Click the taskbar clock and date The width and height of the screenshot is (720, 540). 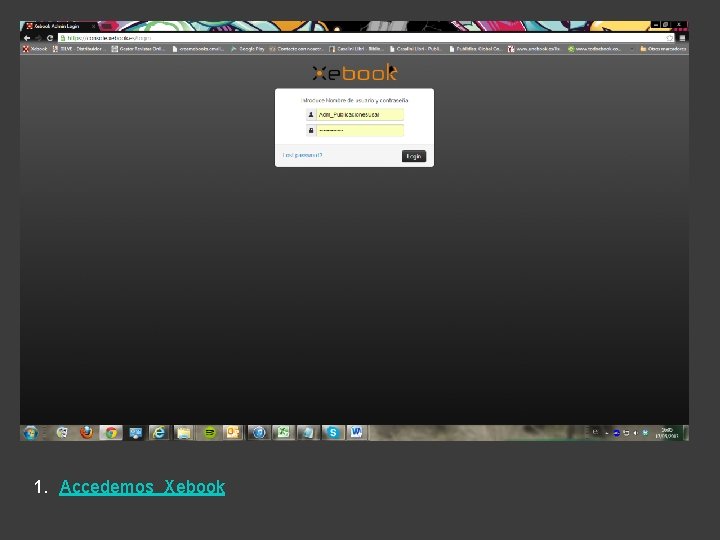pos(667,433)
